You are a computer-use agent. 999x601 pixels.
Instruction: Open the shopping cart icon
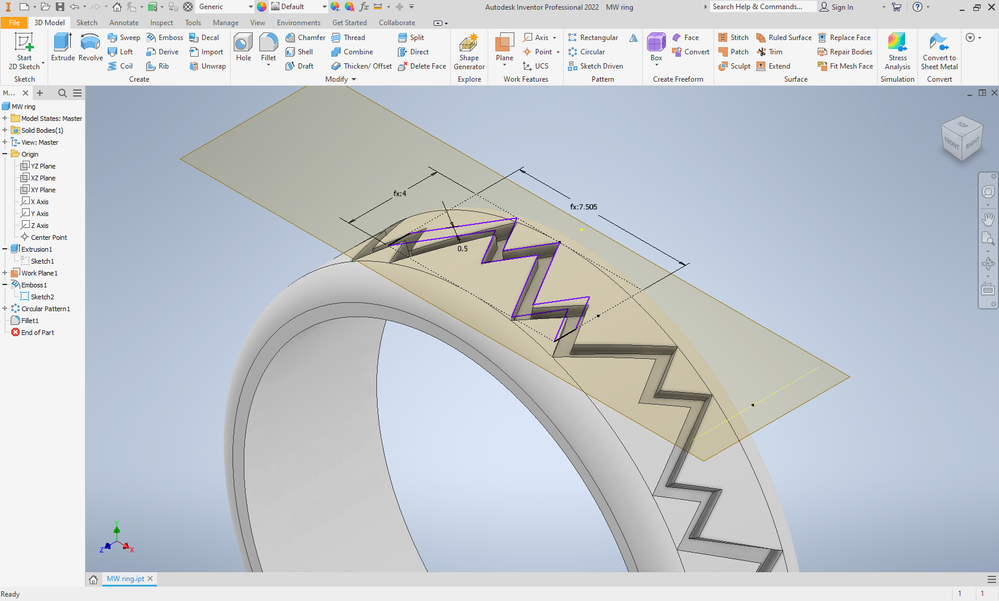pyautogui.click(x=896, y=7)
